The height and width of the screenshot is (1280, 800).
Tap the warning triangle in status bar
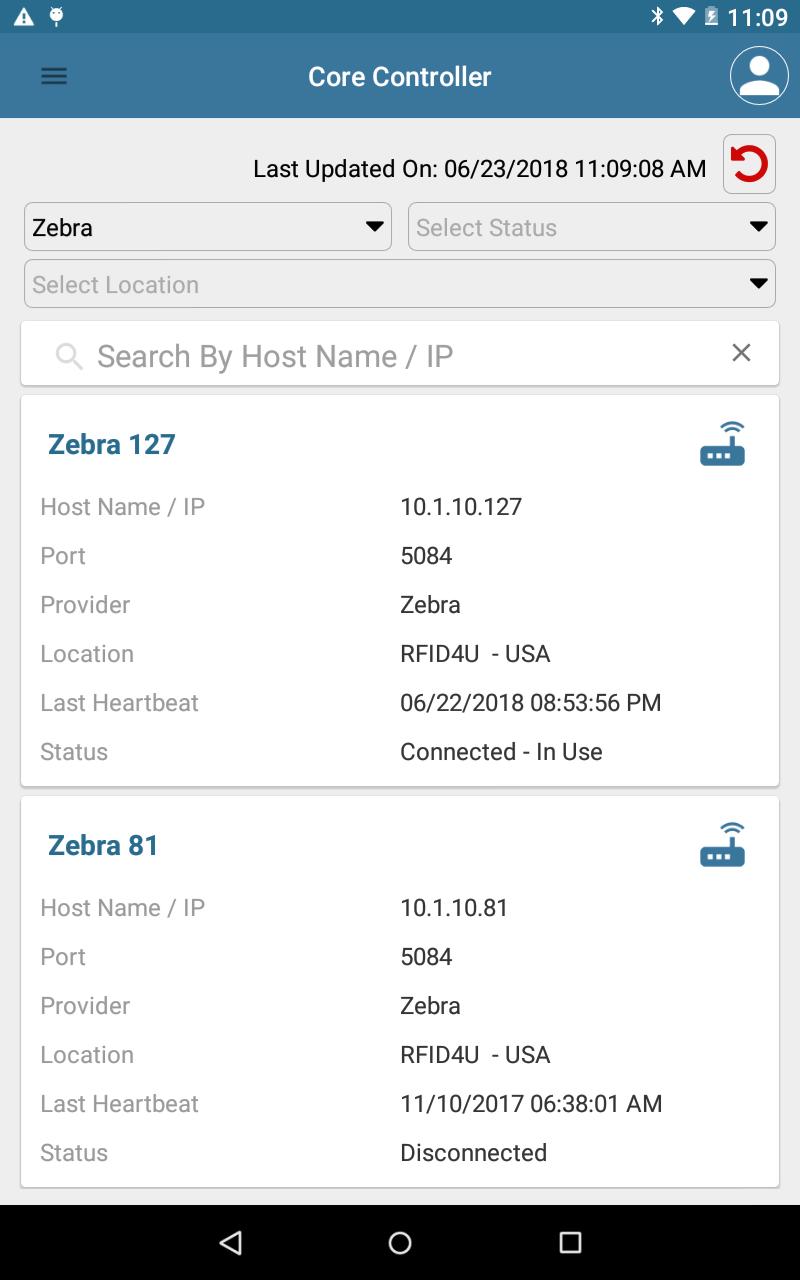(23, 17)
